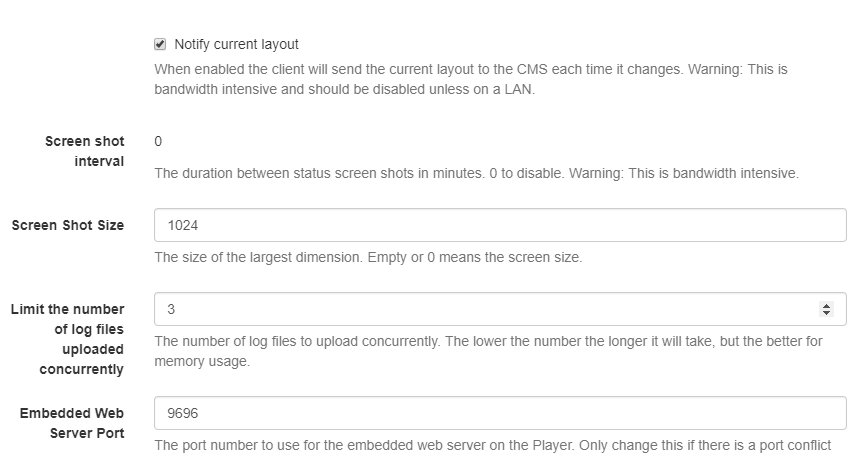Click the Screen shot interval value 0
Screen dimensions: 859x456
point(158,141)
